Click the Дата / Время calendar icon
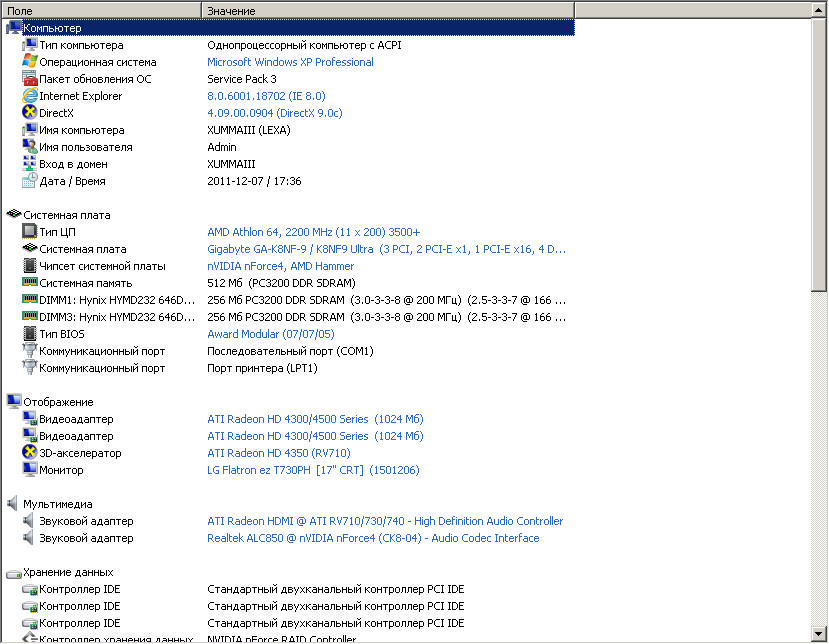The height and width of the screenshot is (644, 829). point(30,181)
